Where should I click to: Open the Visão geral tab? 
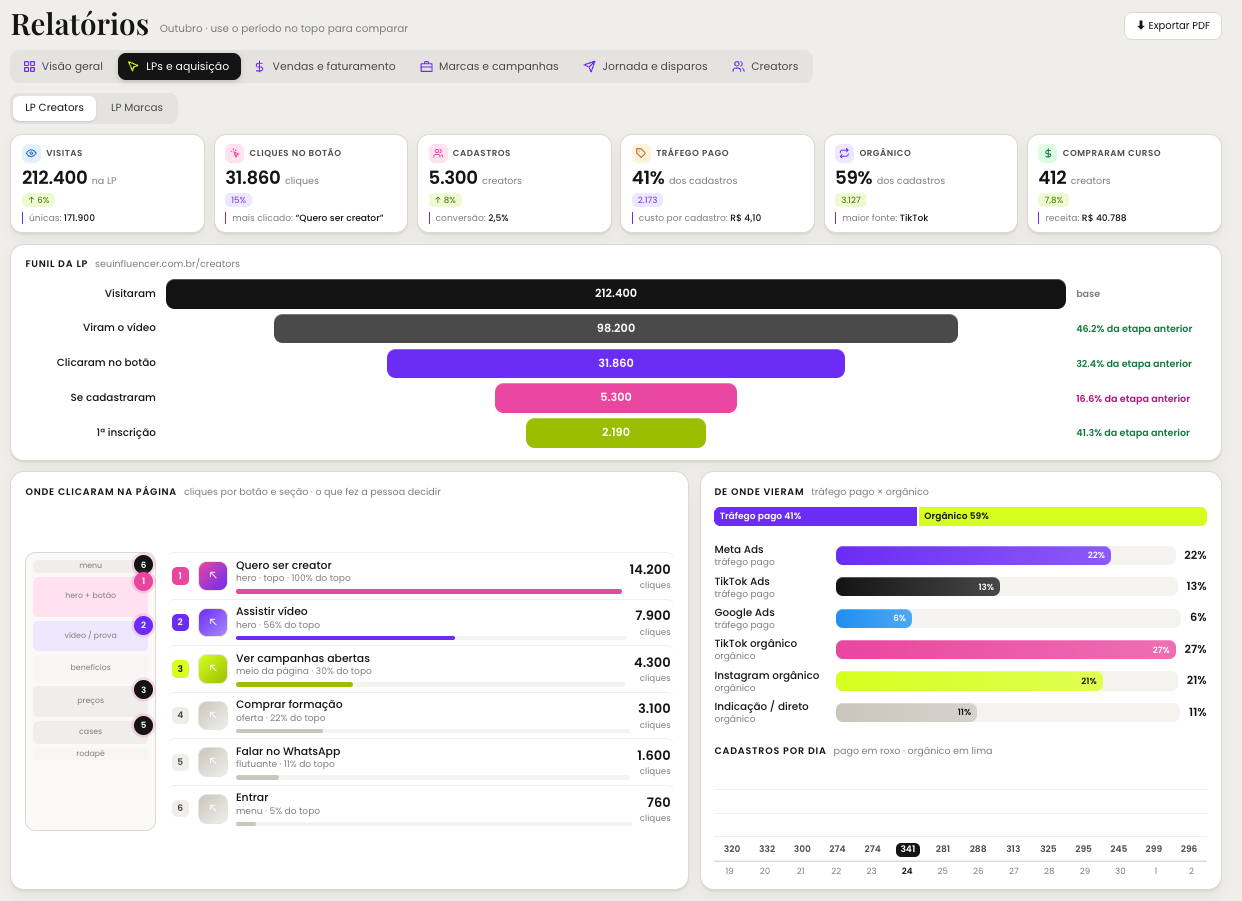[x=63, y=67]
